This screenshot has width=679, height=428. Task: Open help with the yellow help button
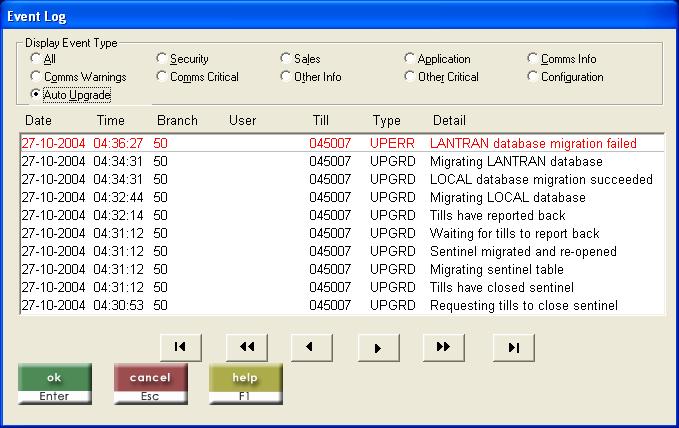point(246,383)
